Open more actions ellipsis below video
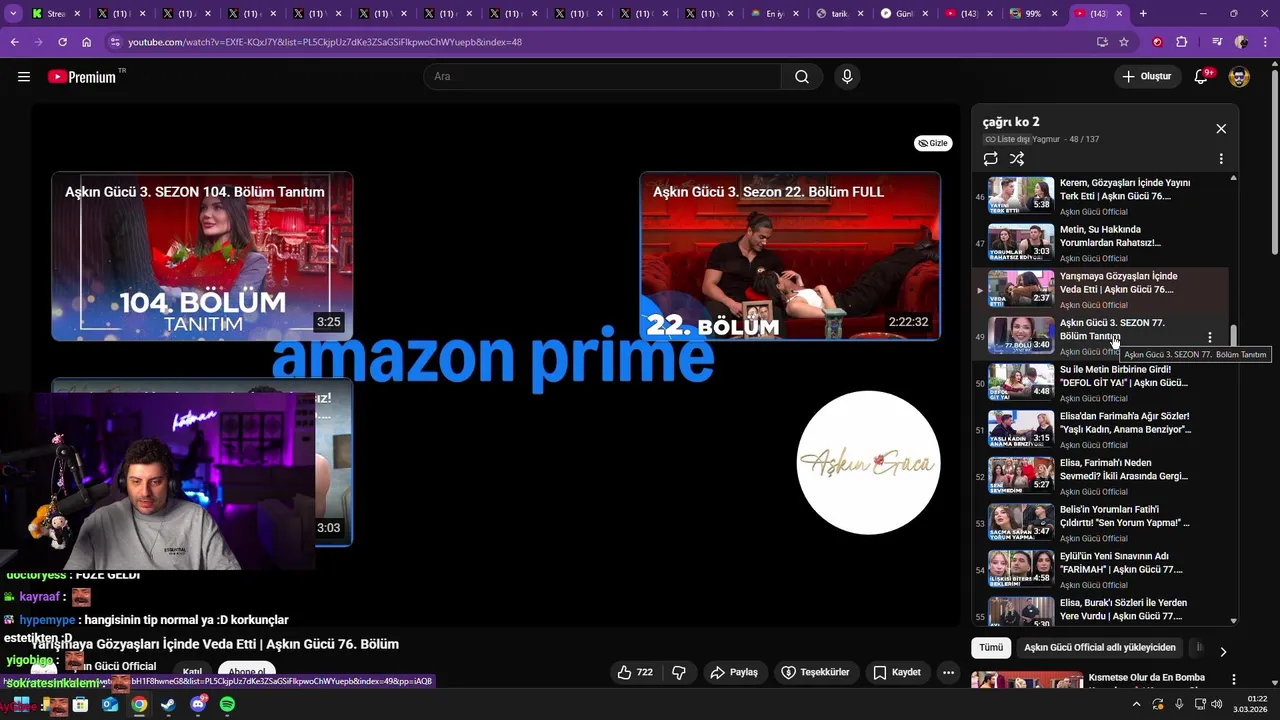Image resolution: width=1280 pixels, height=720 pixels. point(948,672)
